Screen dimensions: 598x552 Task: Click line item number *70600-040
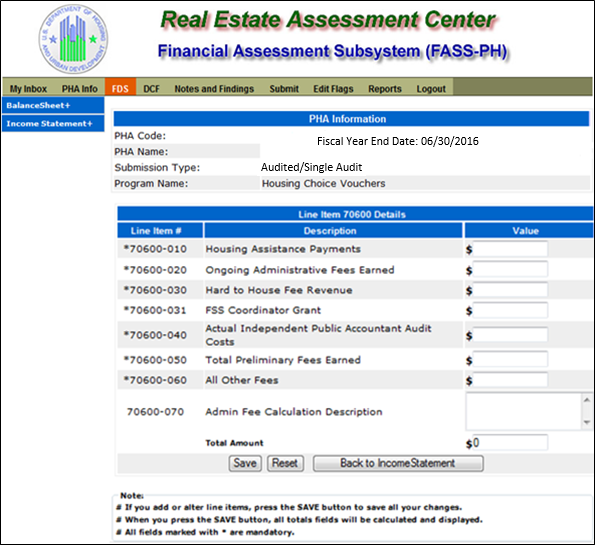[x=155, y=335]
